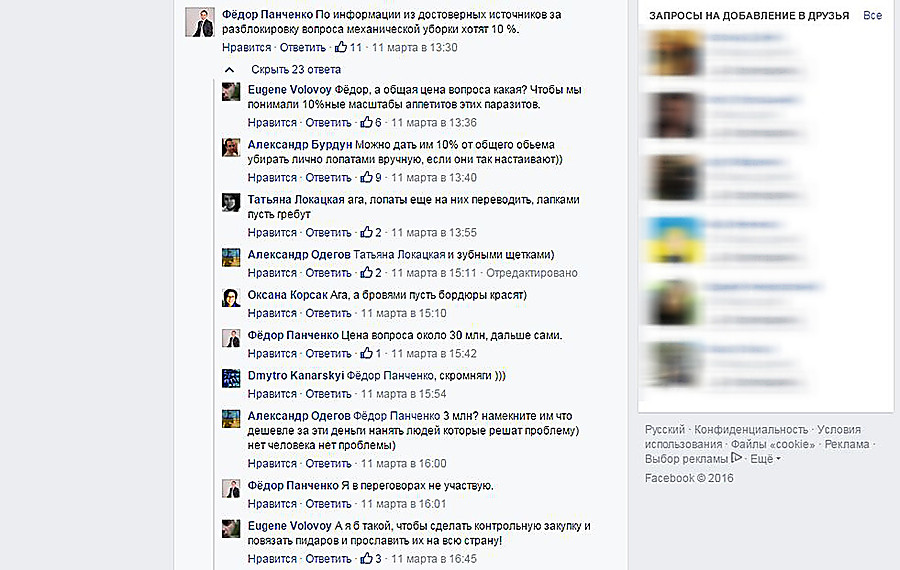Open the Ещё dropdown in footer

pyautogui.click(x=766, y=459)
